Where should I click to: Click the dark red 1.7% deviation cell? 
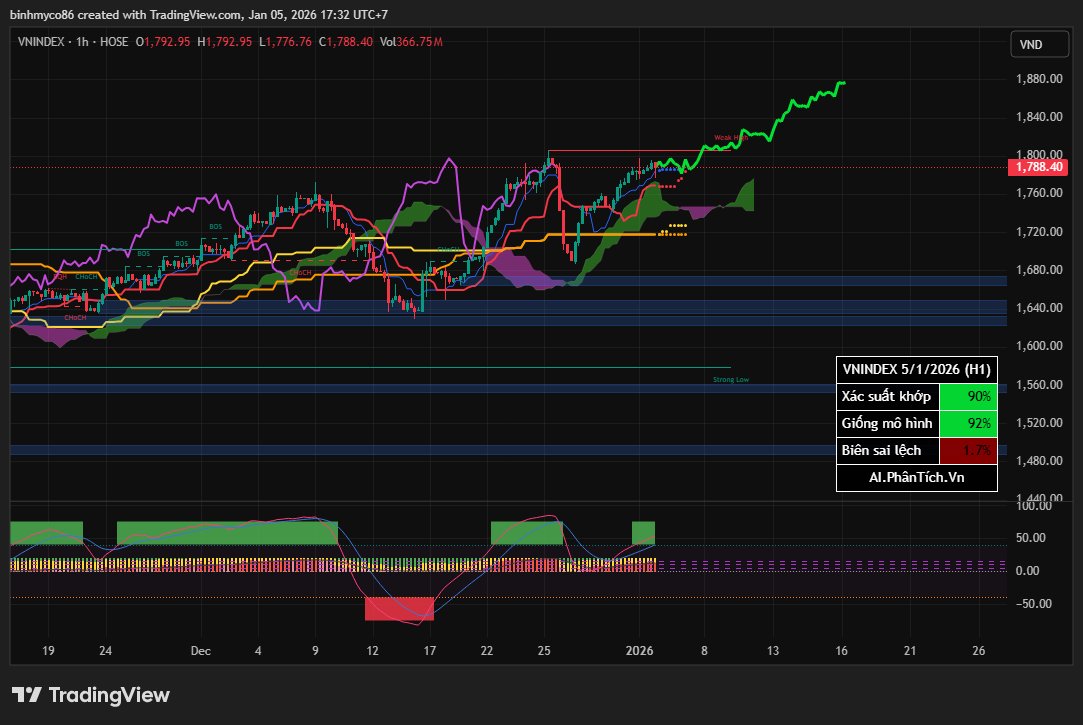click(968, 451)
